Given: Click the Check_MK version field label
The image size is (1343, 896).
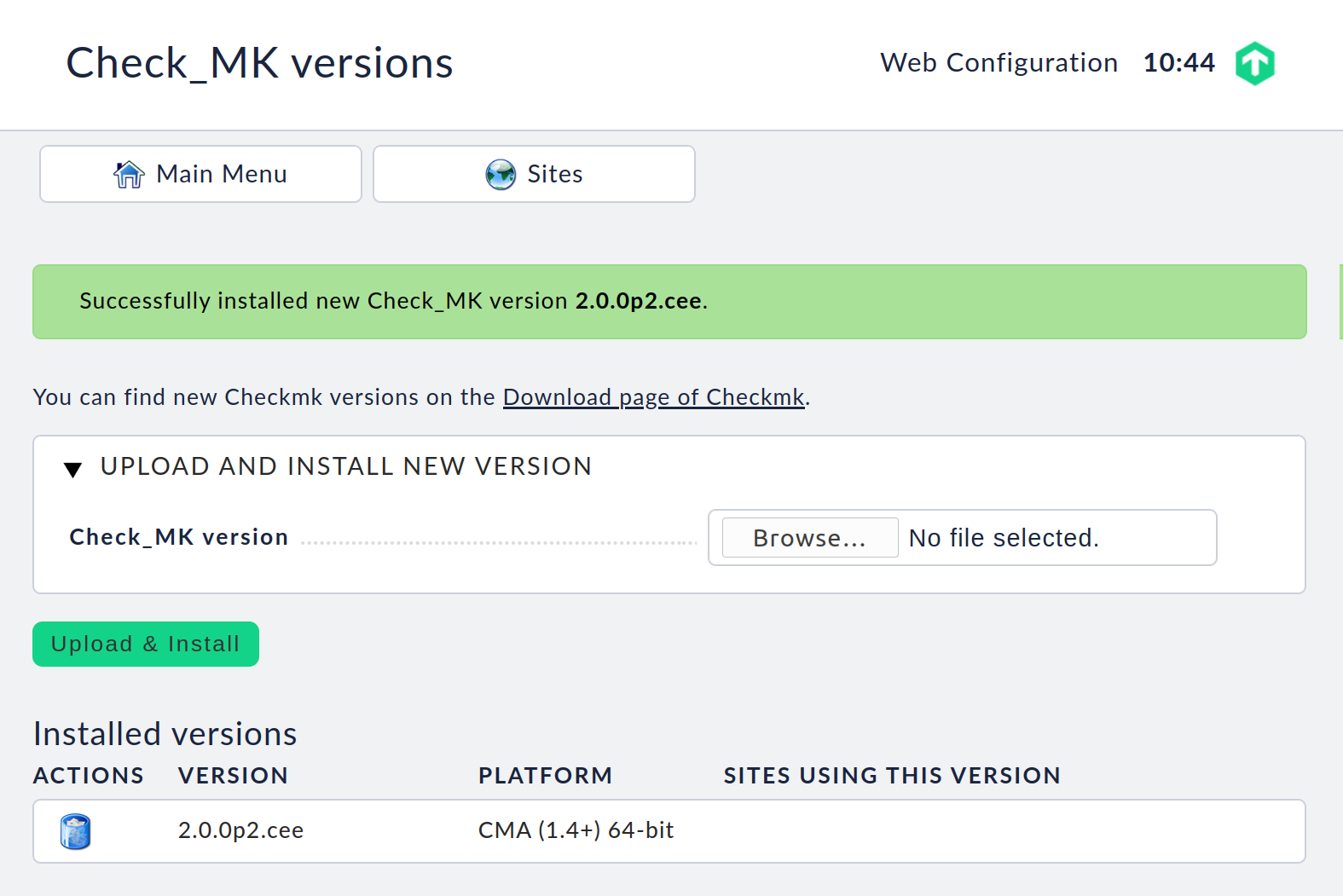Looking at the screenshot, I should [x=179, y=537].
